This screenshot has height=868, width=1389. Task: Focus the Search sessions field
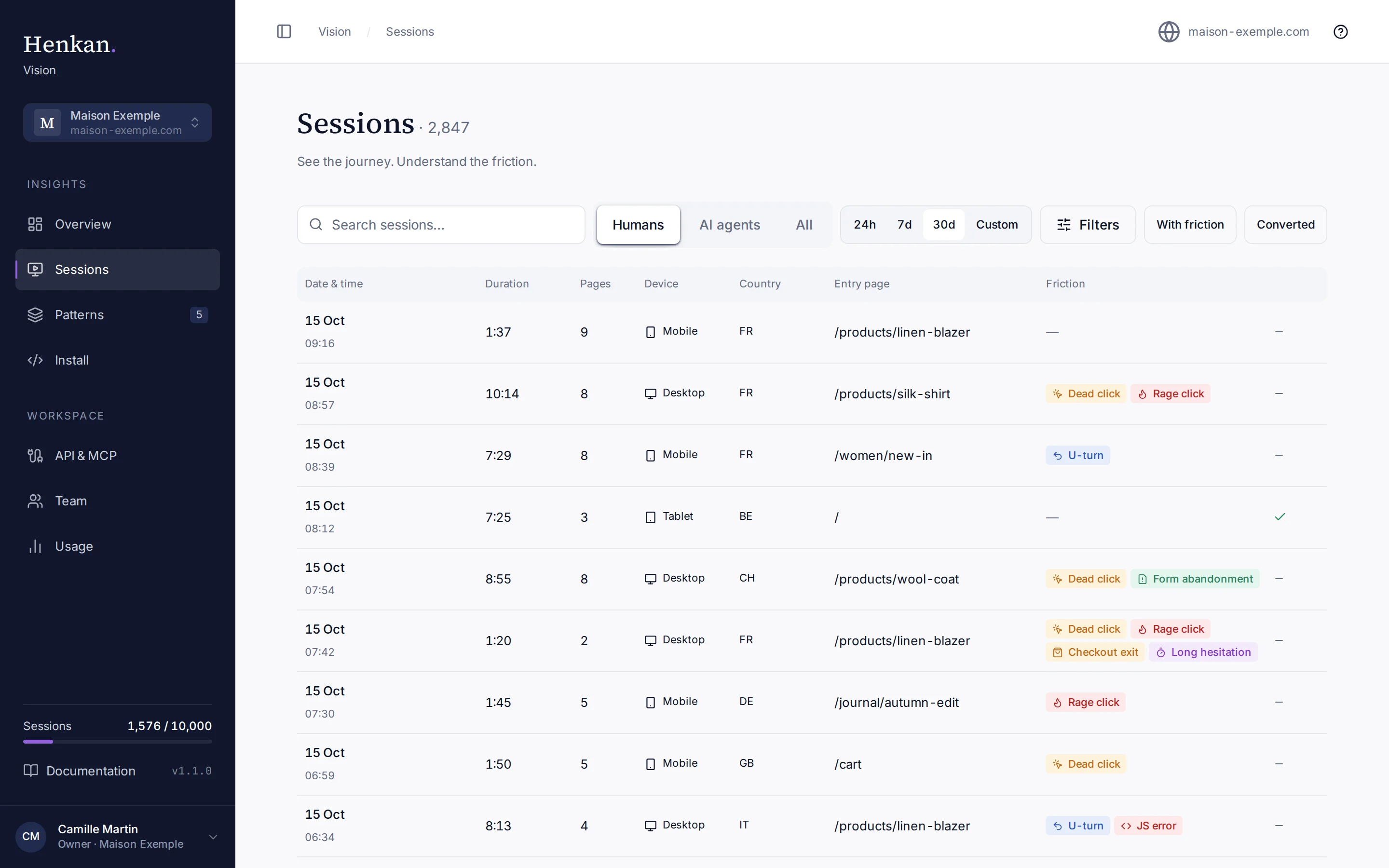[x=441, y=224]
